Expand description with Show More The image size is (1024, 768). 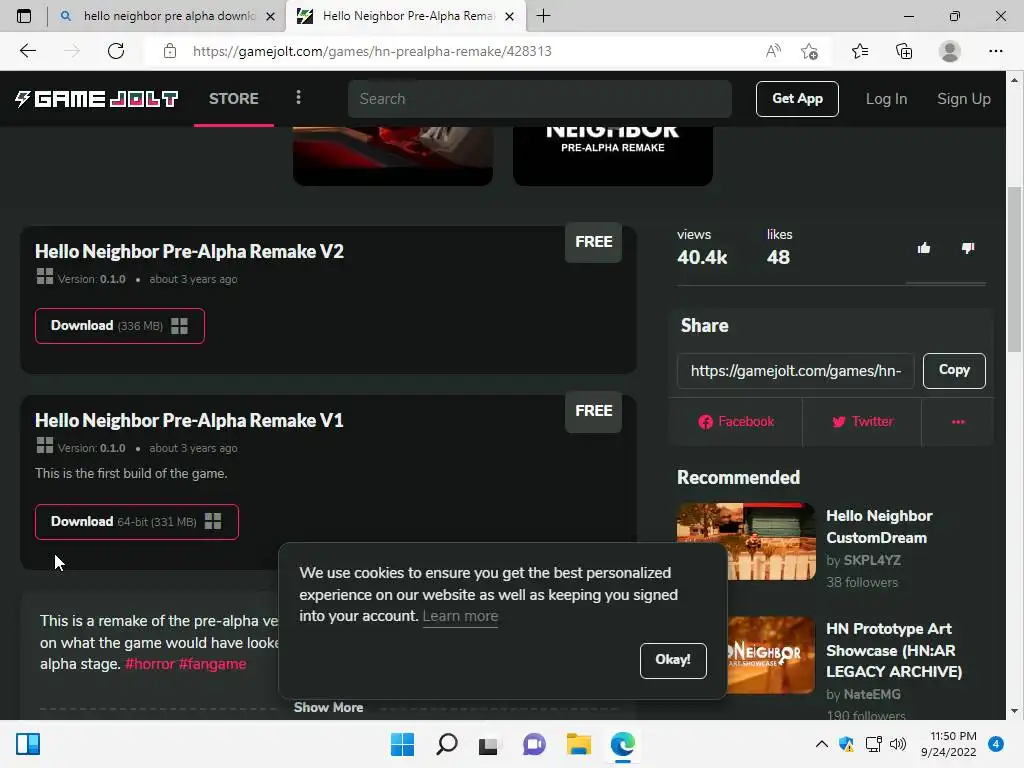[328, 708]
